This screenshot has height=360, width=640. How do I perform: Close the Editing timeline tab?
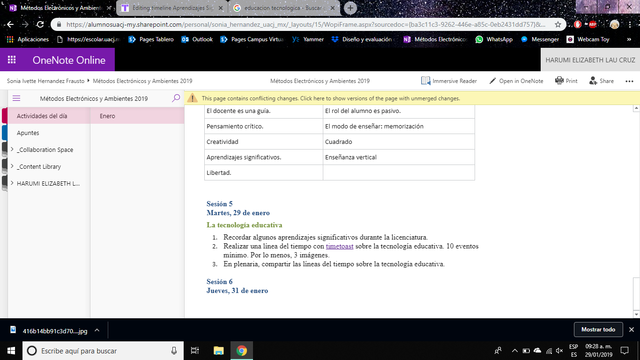point(220,8)
